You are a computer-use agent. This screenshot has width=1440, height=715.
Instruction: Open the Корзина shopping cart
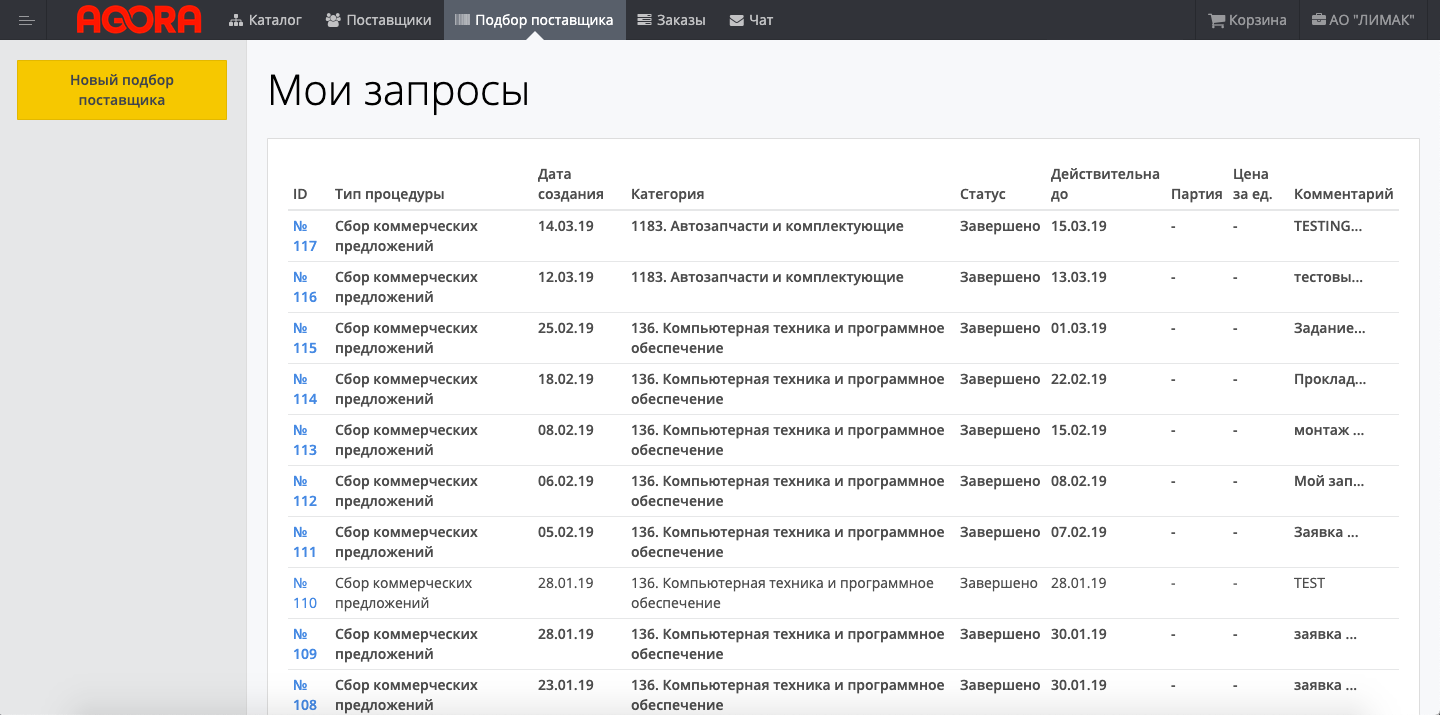tap(1247, 20)
